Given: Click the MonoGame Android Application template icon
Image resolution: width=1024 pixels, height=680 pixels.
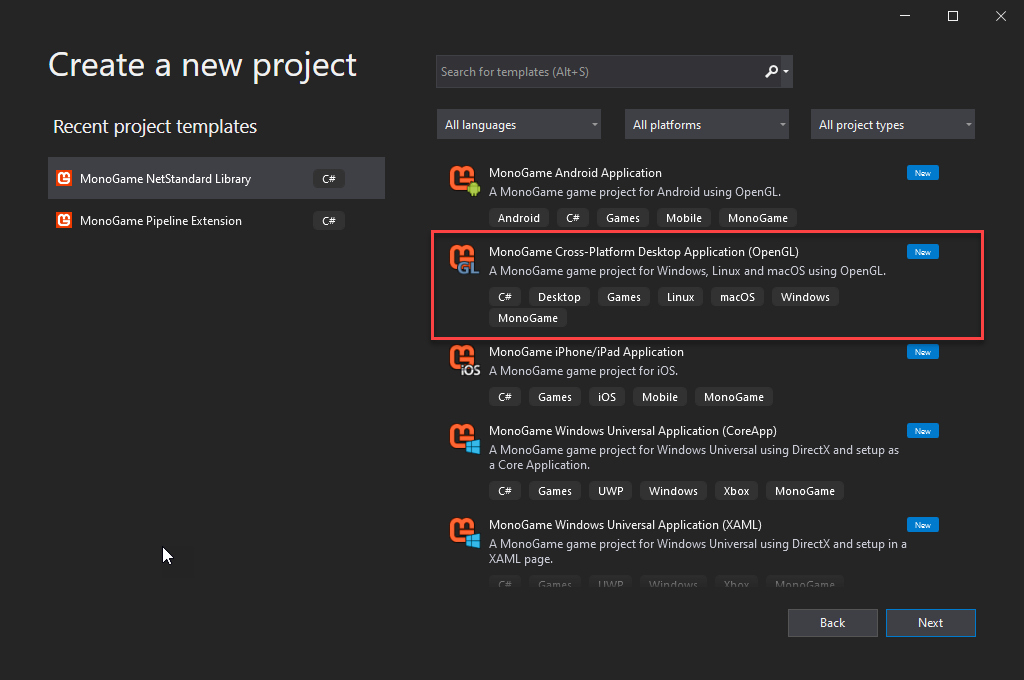Looking at the screenshot, I should click(464, 181).
